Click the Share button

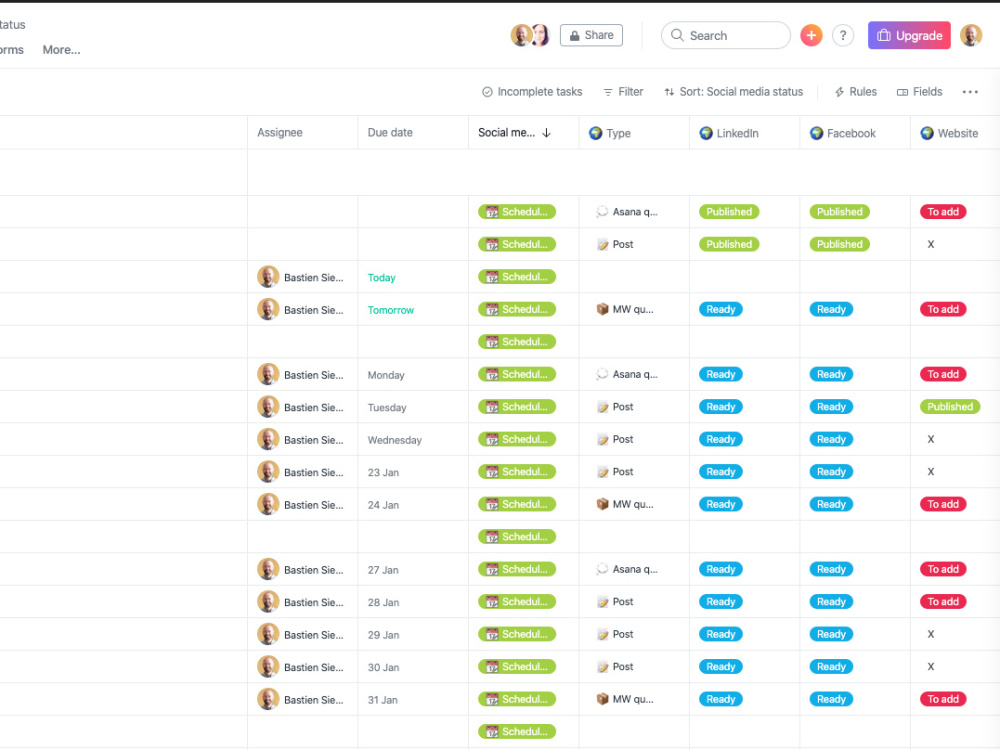pos(591,35)
